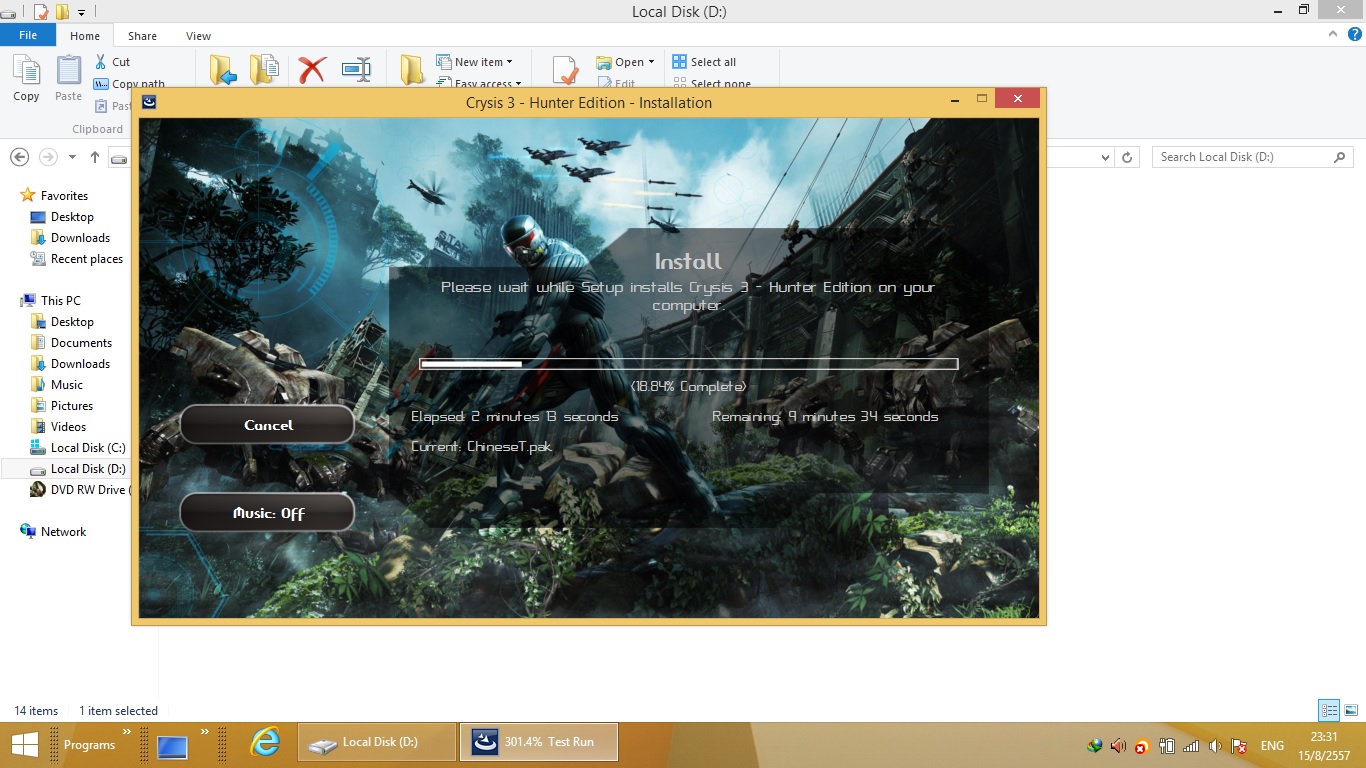Click the Search Local Disk (D:) field
Image resolution: width=1366 pixels, height=768 pixels.
[x=1242, y=157]
